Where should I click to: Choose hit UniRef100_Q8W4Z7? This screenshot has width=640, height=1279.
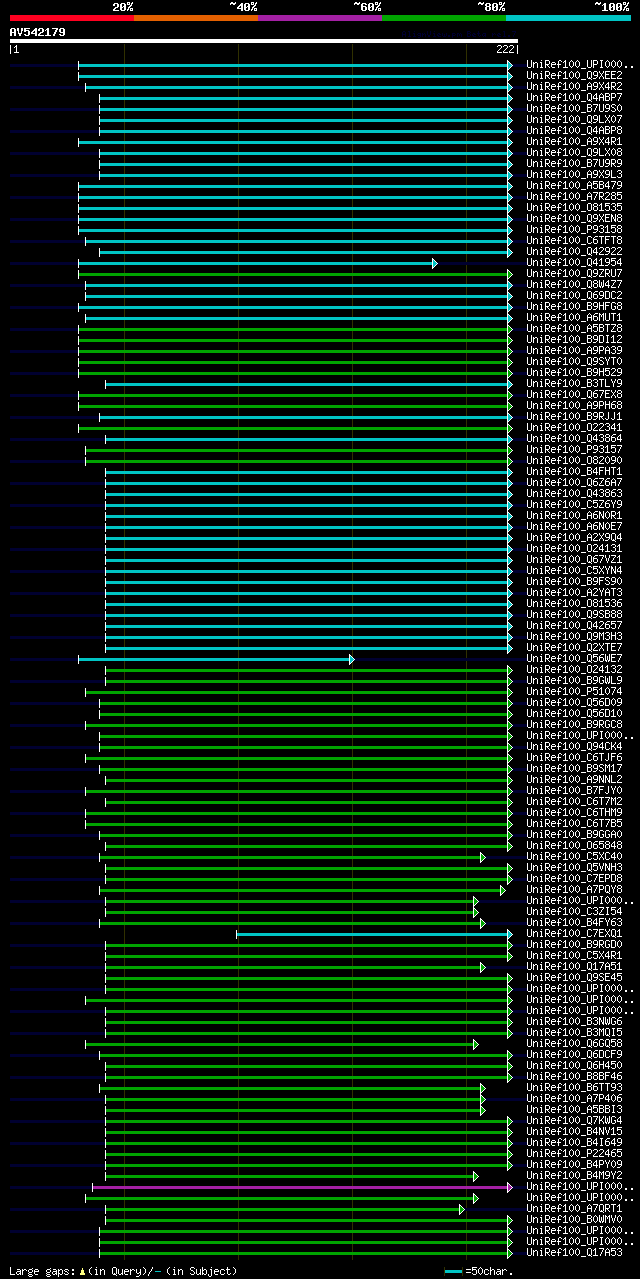click(x=574, y=285)
